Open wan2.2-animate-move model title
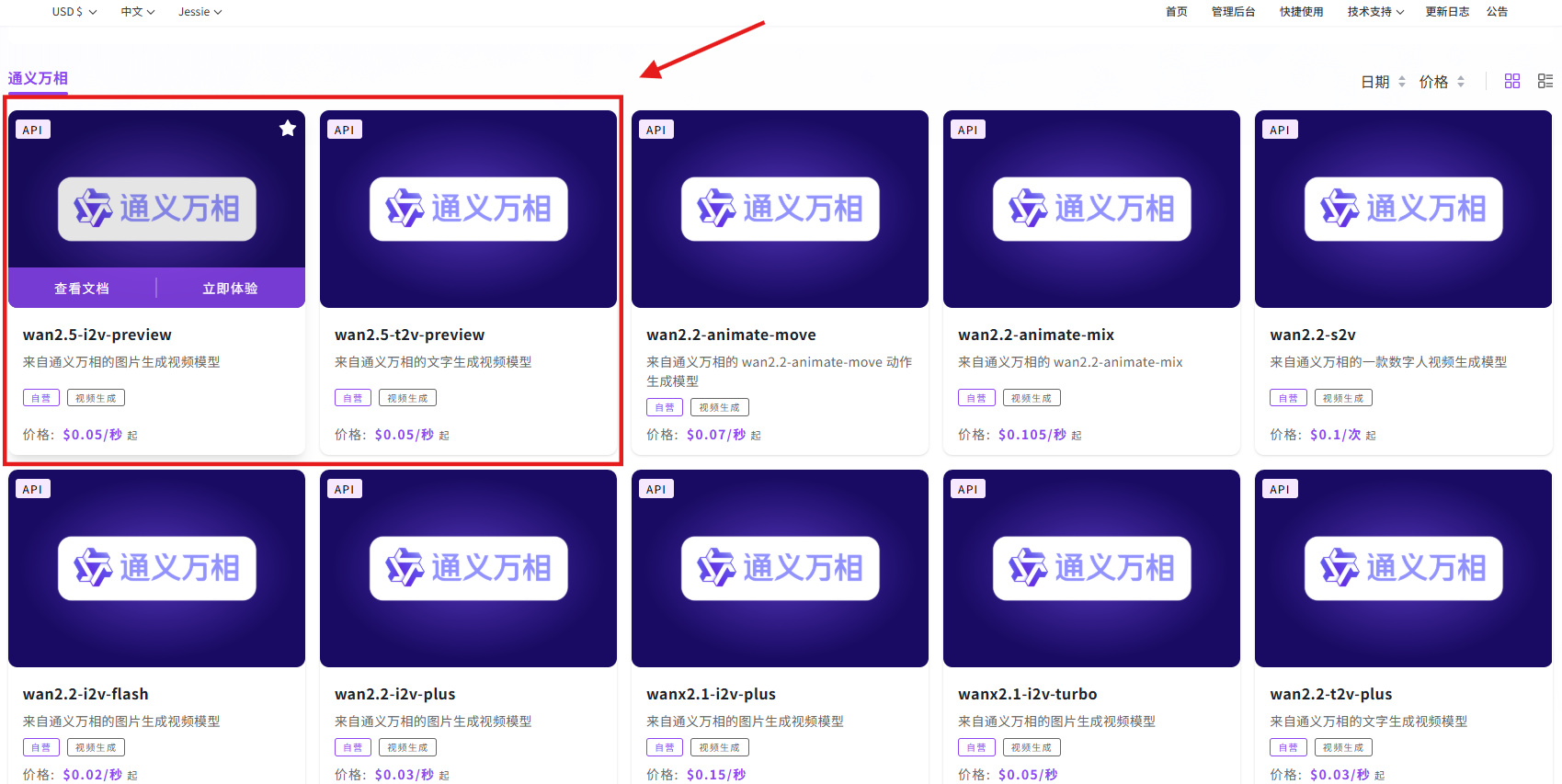The height and width of the screenshot is (784, 1562). point(731,335)
